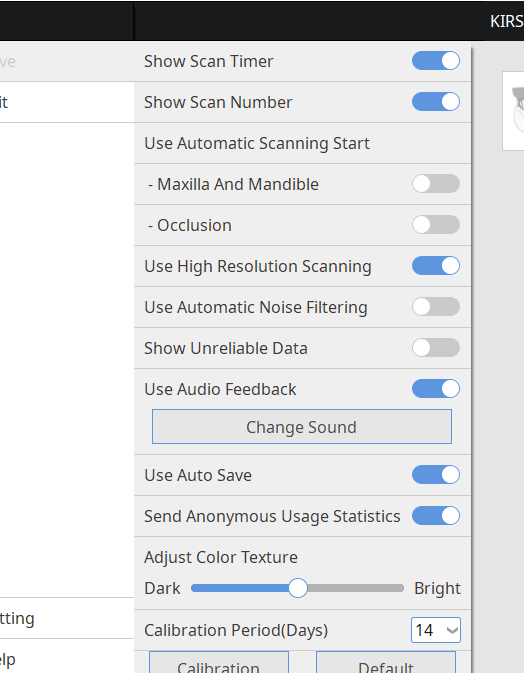This screenshot has width=524, height=673.
Task: Click the Adjust Color Texture slider handle
Action: coord(297,588)
